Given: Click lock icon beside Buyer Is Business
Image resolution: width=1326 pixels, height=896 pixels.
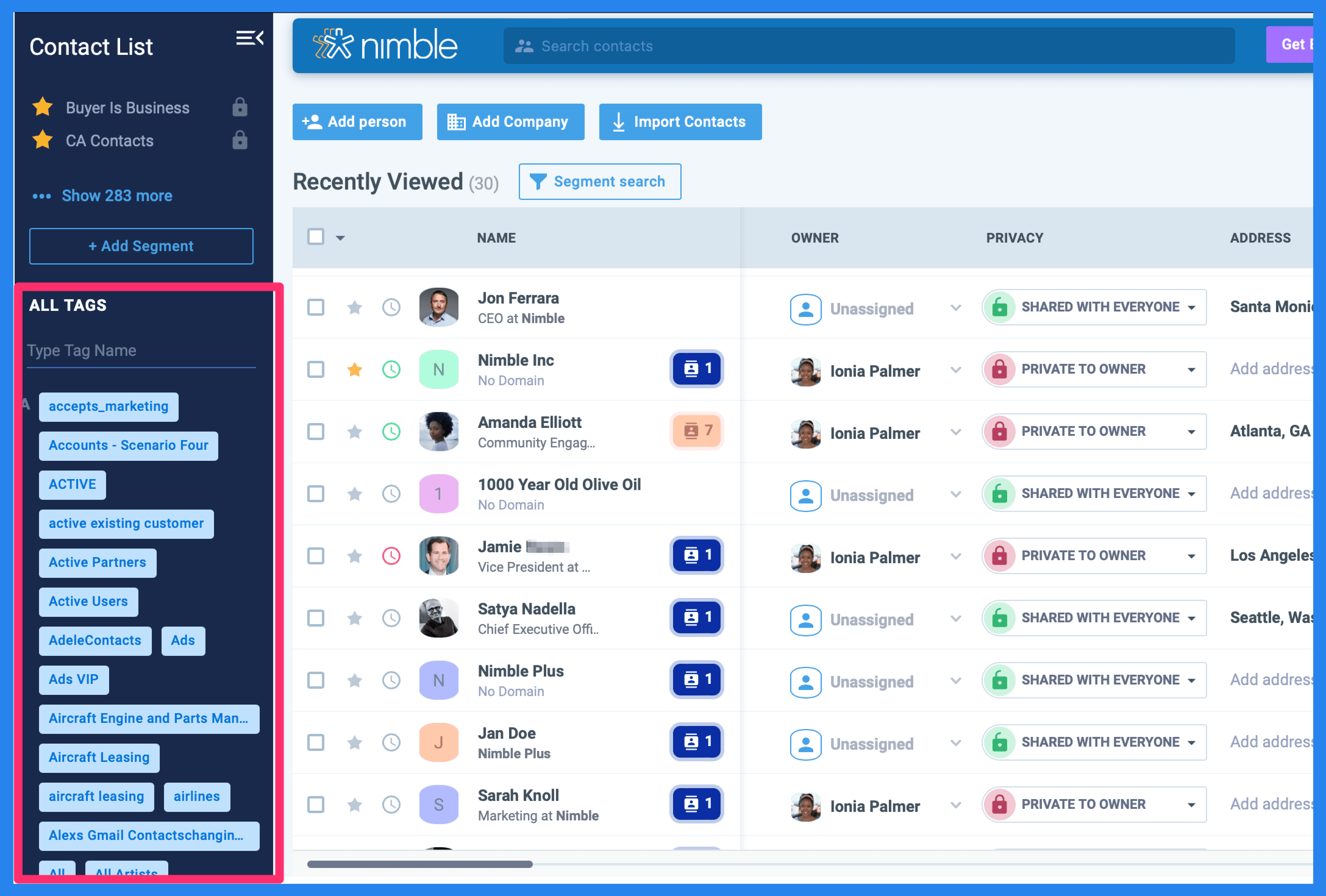Looking at the screenshot, I should click(x=240, y=107).
